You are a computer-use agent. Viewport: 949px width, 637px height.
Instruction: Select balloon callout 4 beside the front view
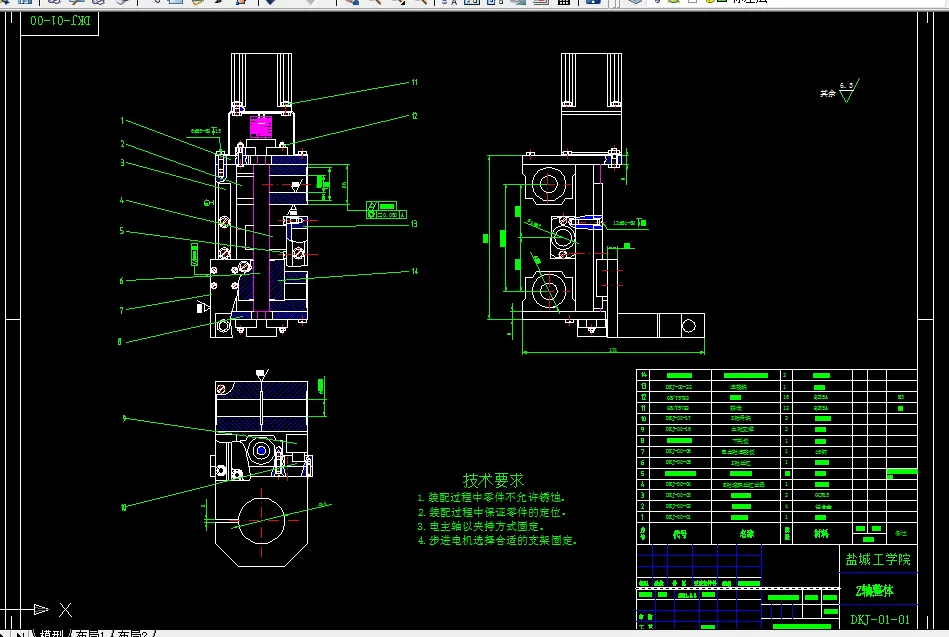[x=122, y=200]
